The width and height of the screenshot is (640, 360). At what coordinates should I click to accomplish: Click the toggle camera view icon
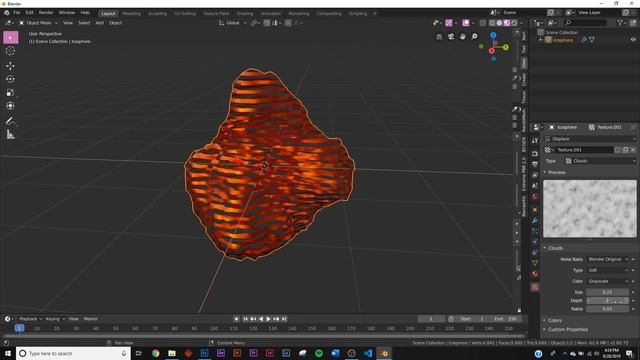451,37
